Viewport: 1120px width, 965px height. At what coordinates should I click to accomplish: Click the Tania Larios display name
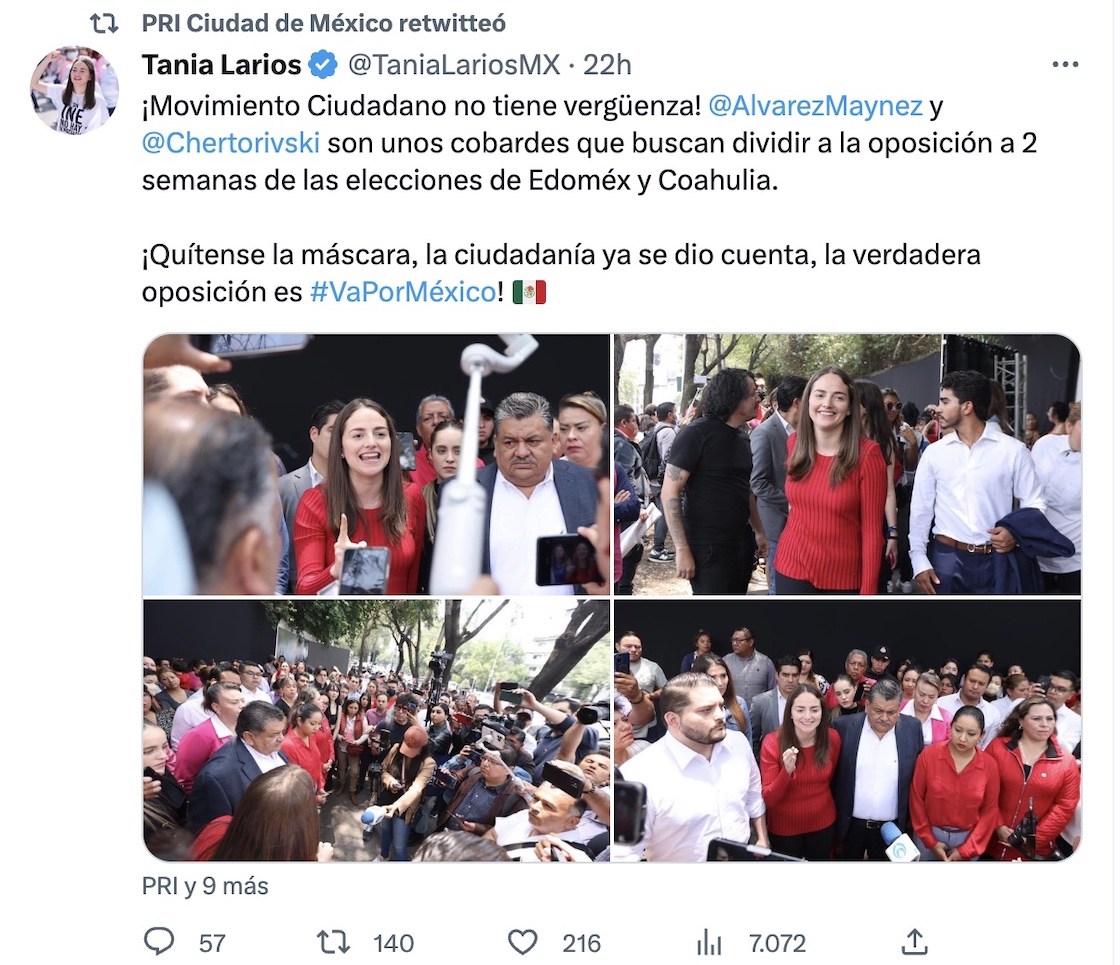pos(221,65)
